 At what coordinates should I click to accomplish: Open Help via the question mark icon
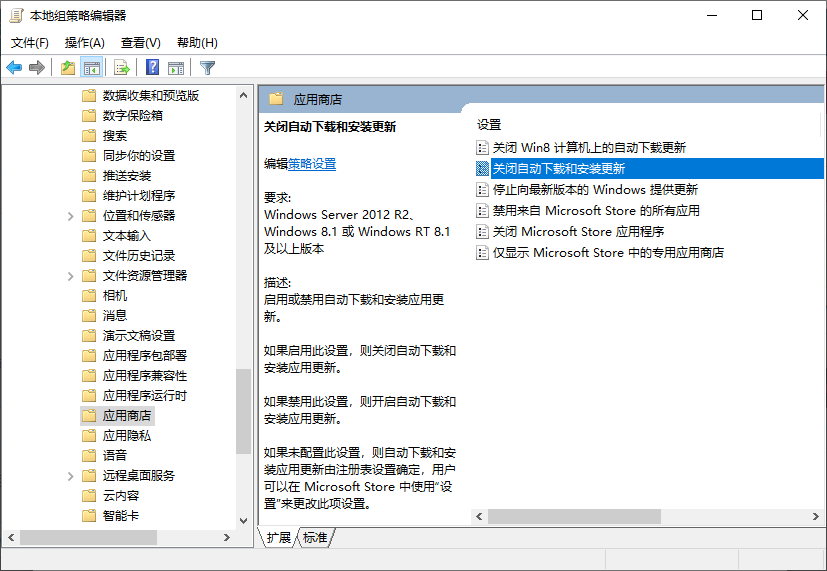click(152, 67)
